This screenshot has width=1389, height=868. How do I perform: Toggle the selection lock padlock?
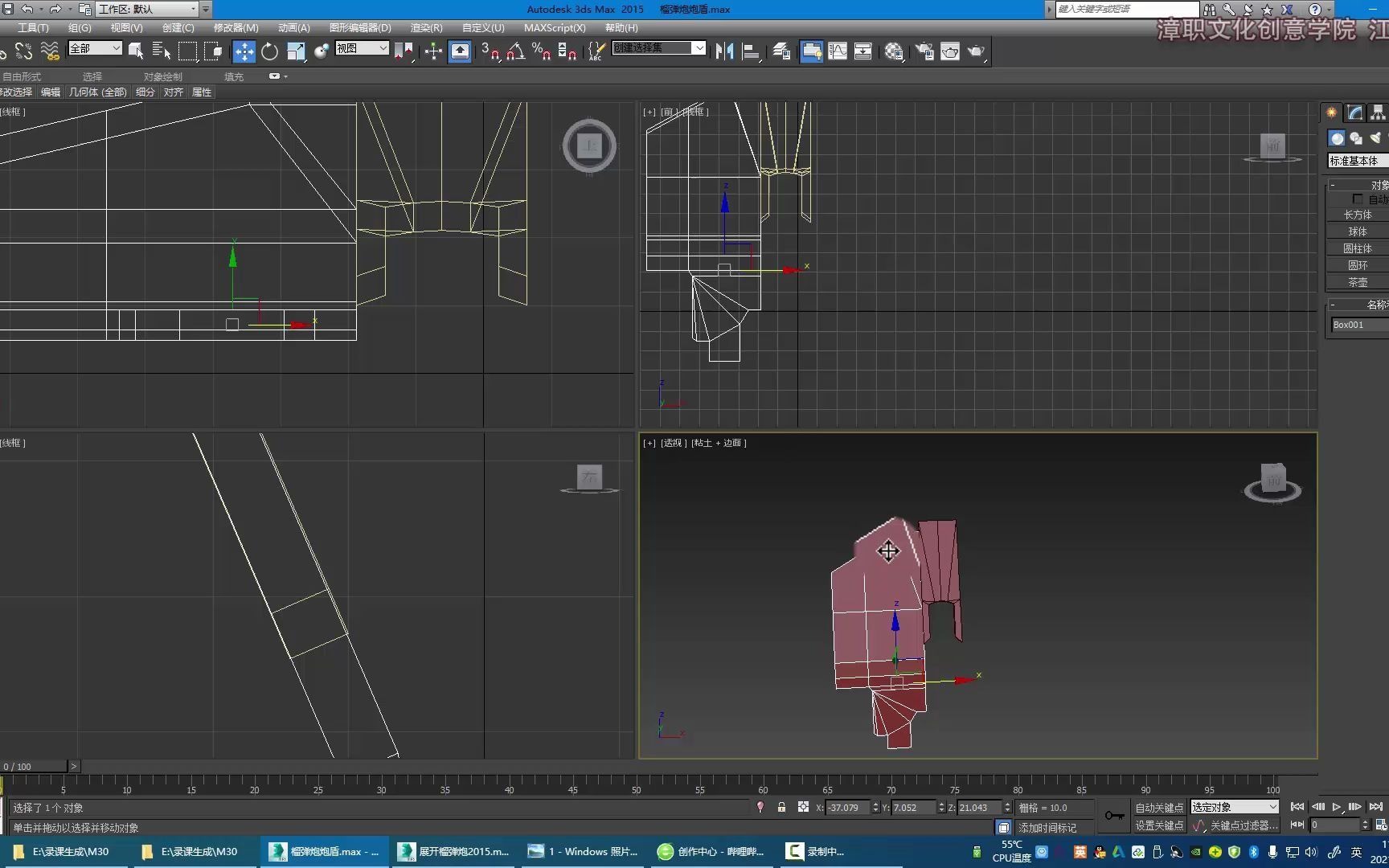click(x=781, y=807)
